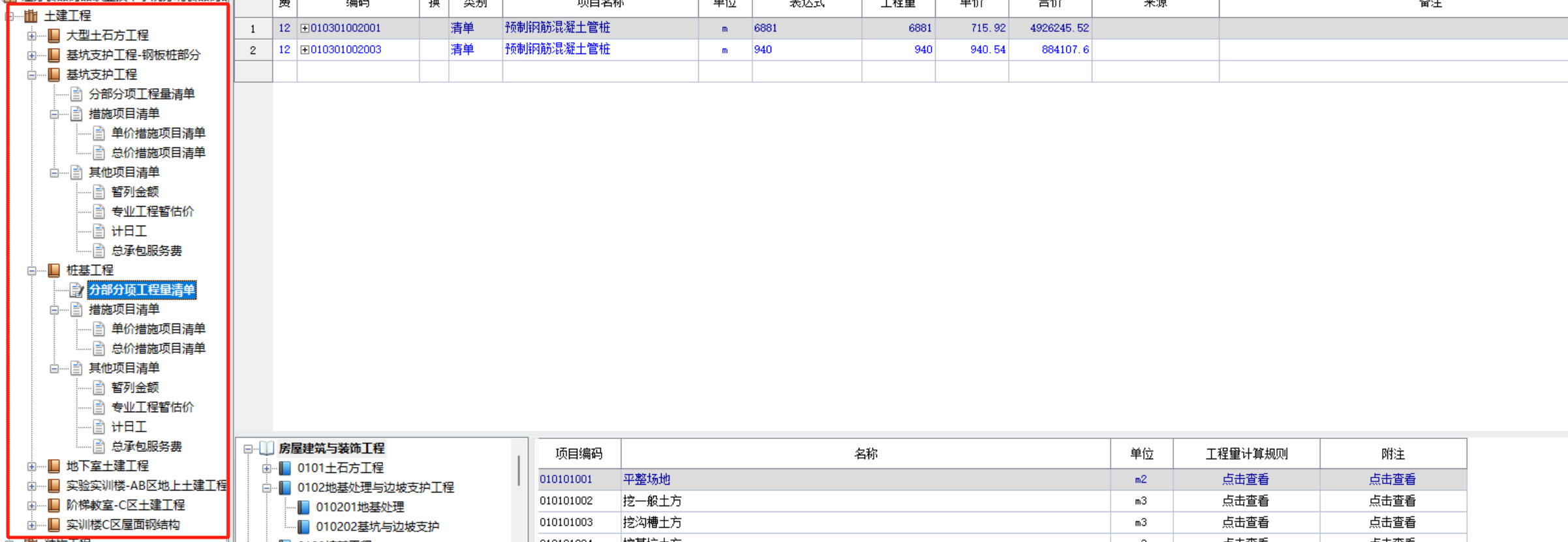Click the 4926245.52 total price cell
This screenshot has height=542, width=1568.
coord(1051,28)
